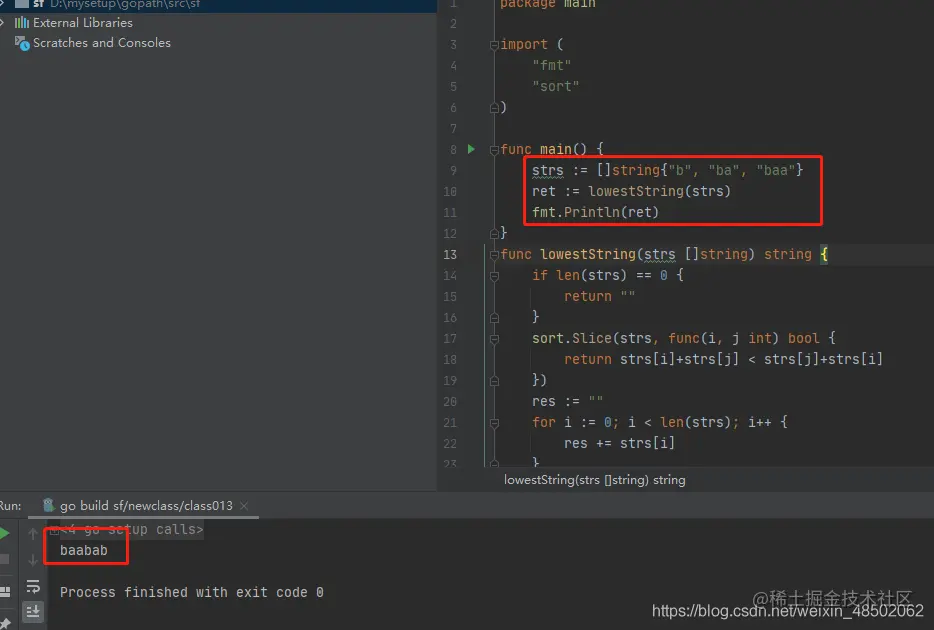Click lowestString breadcrumb below editor
934x630 pixels.
(594, 480)
